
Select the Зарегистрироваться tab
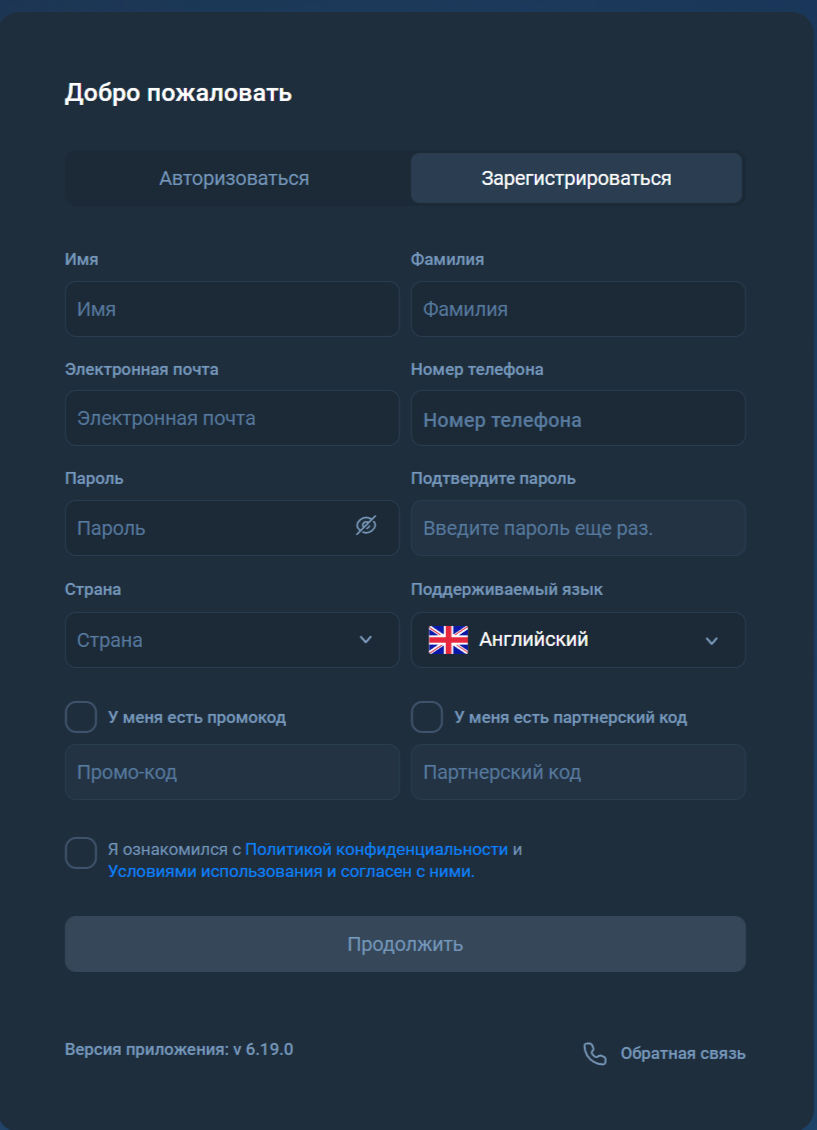tap(576, 179)
